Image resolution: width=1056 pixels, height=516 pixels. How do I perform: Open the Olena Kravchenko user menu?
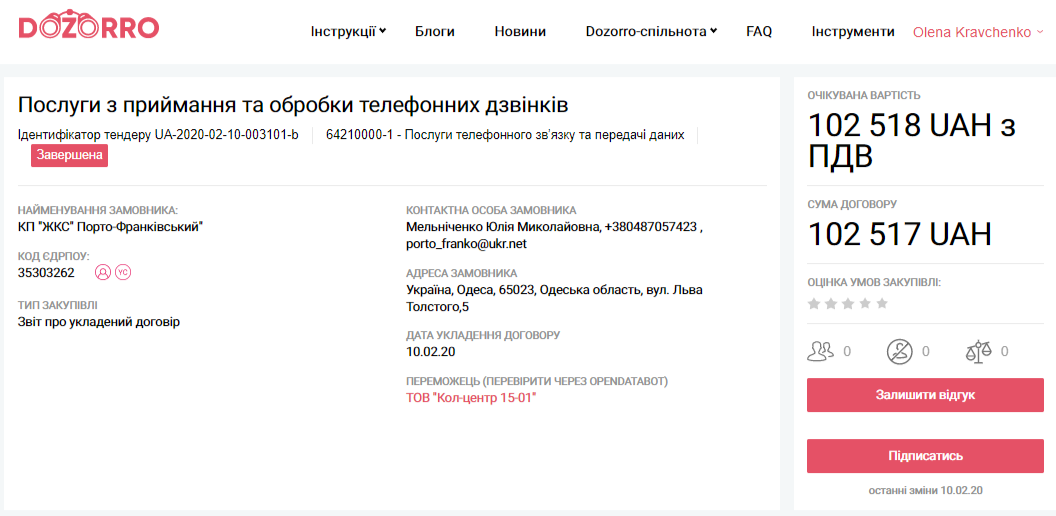[x=978, y=32]
